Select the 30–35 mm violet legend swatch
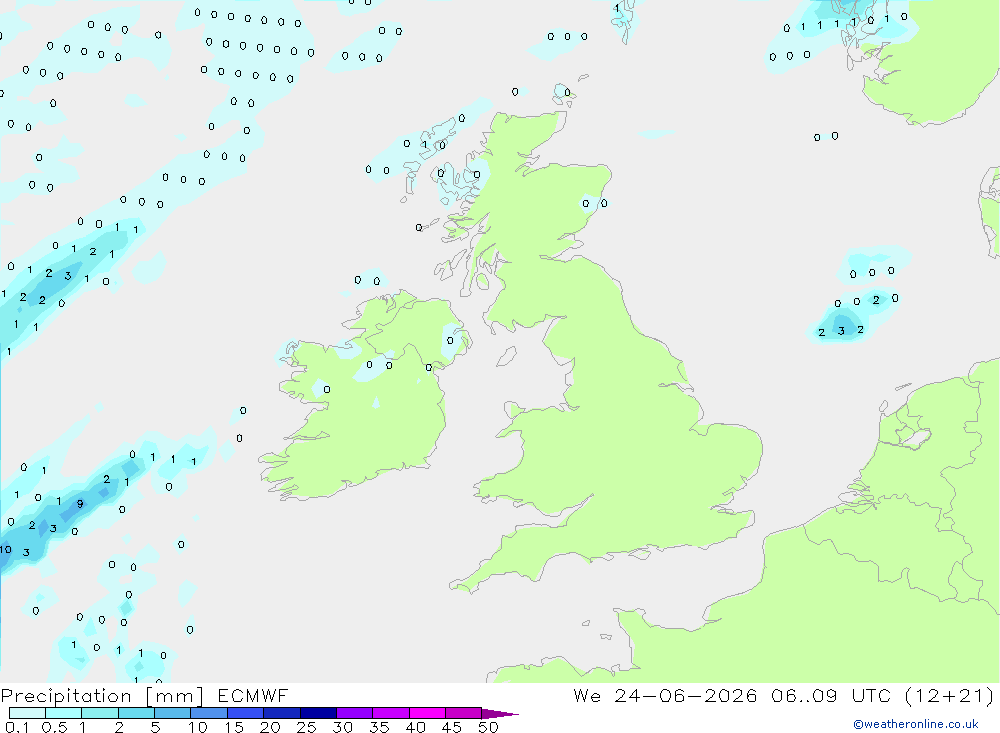This screenshot has height=733, width=1000. pyautogui.click(x=355, y=713)
